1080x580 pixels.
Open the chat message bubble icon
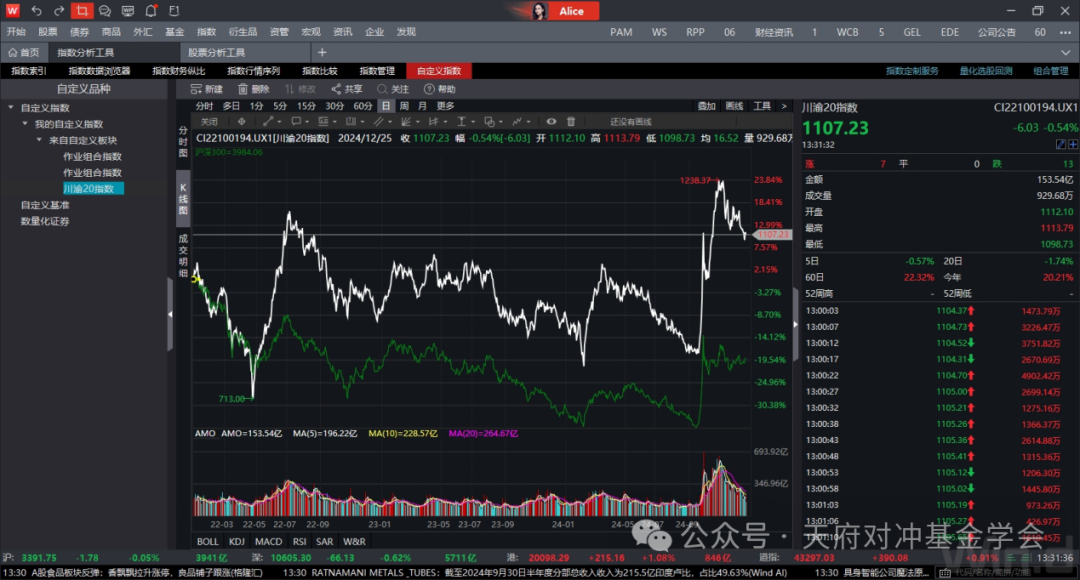tap(105, 11)
